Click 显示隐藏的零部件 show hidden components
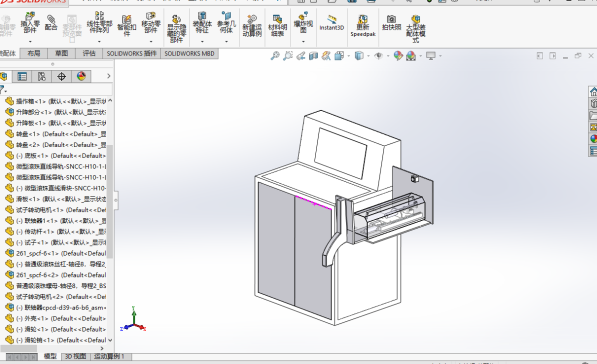This screenshot has width=597, height=364. 176,29
